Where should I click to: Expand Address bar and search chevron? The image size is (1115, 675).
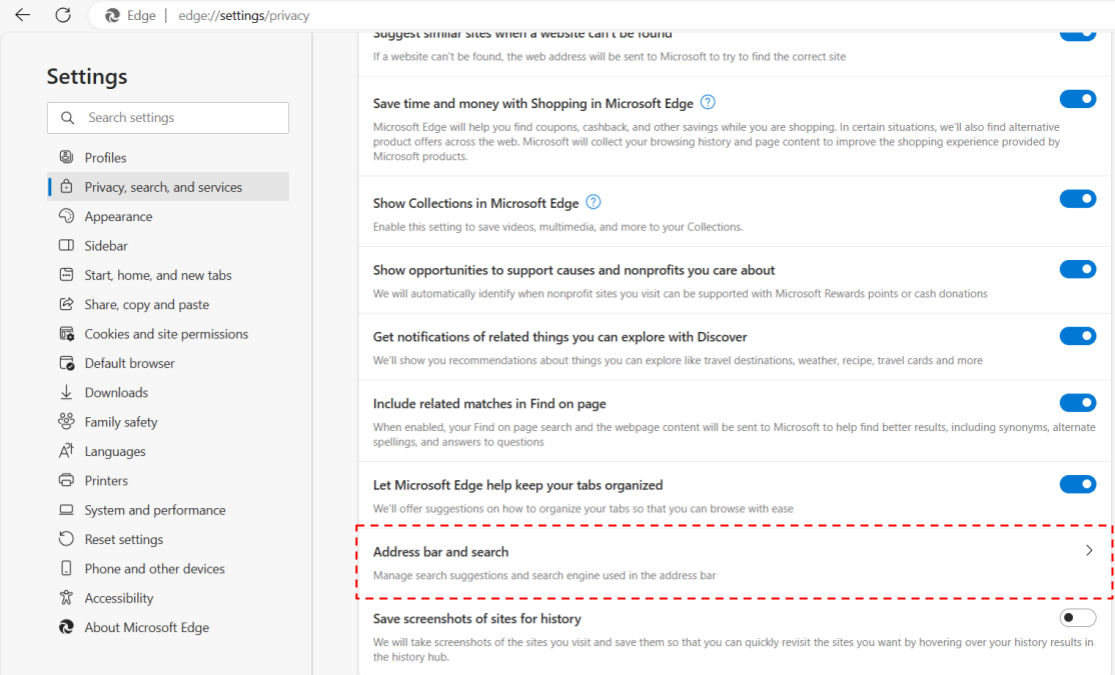1089,551
